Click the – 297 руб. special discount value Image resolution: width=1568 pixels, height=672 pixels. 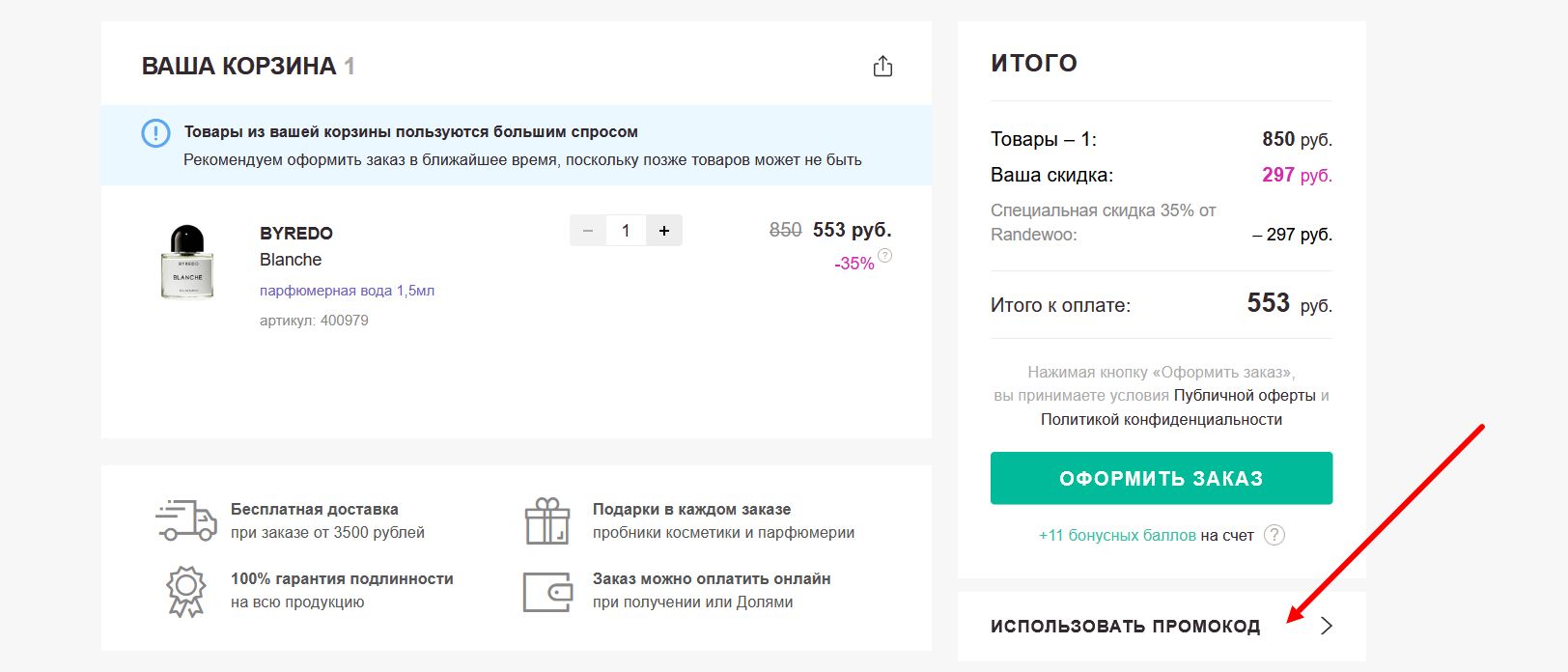tap(1292, 235)
